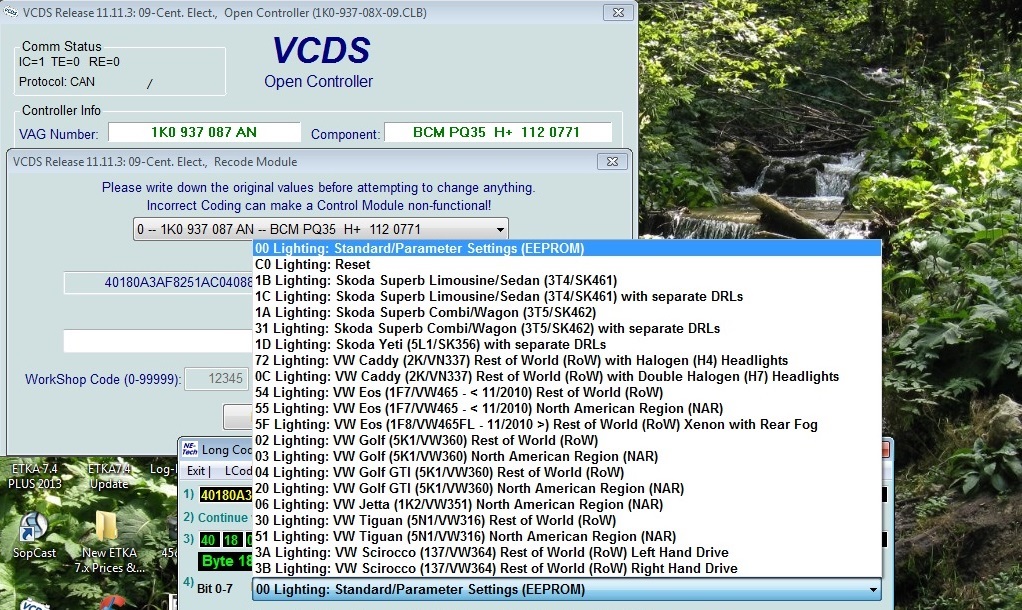Choose 55 VW Eos North American Region
Screen dimensions: 1022x610
(x=566, y=408)
